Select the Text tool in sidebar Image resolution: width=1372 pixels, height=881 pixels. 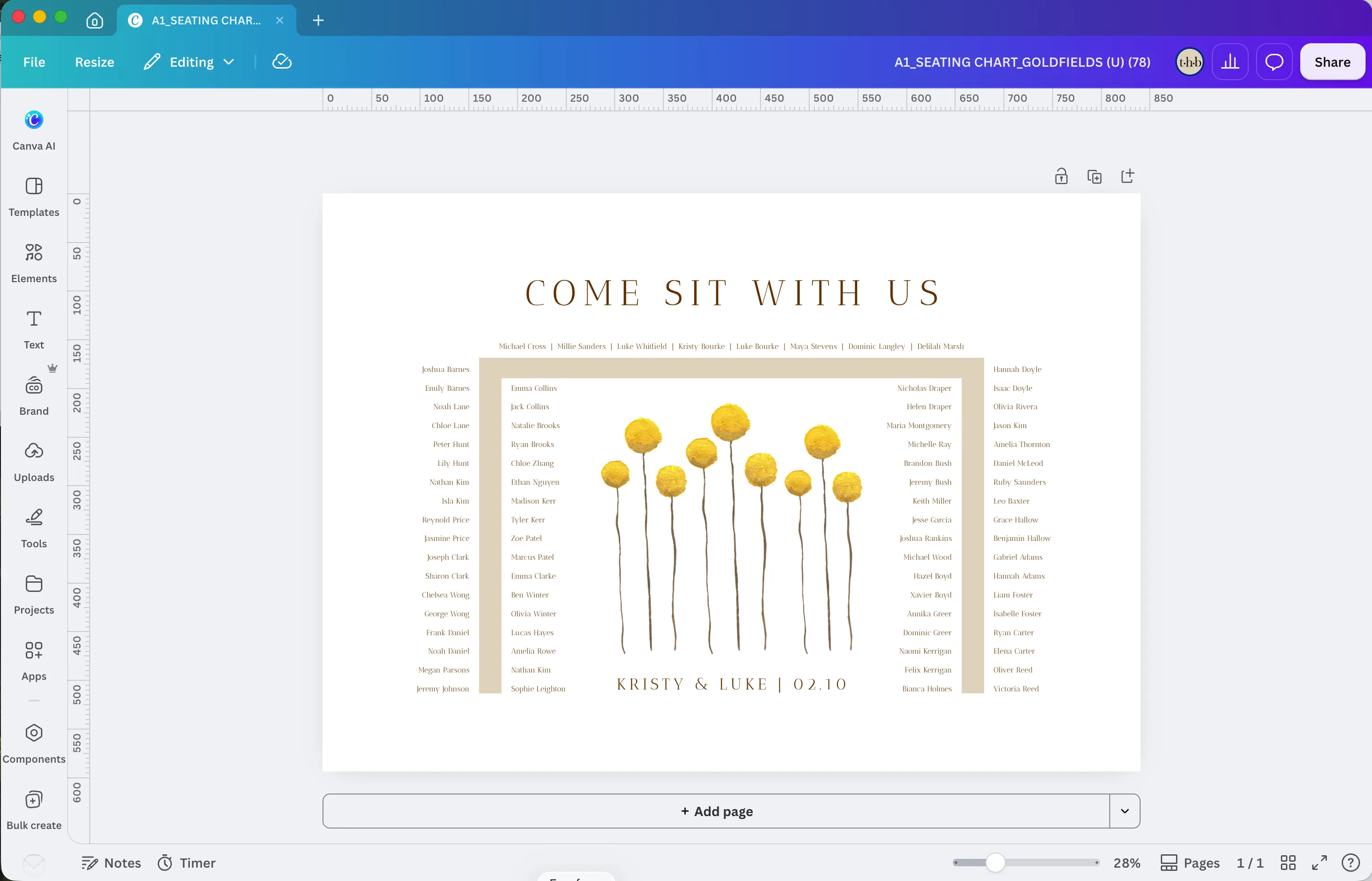pos(34,330)
